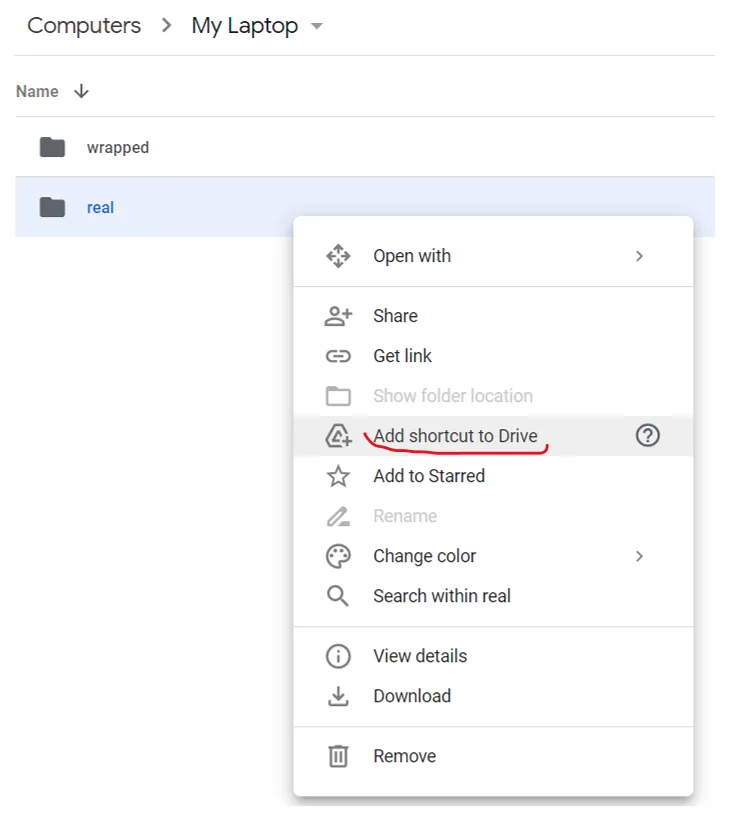Toggle sort direction arrow beside Name
Screen dimensions: 732x823
coord(82,91)
